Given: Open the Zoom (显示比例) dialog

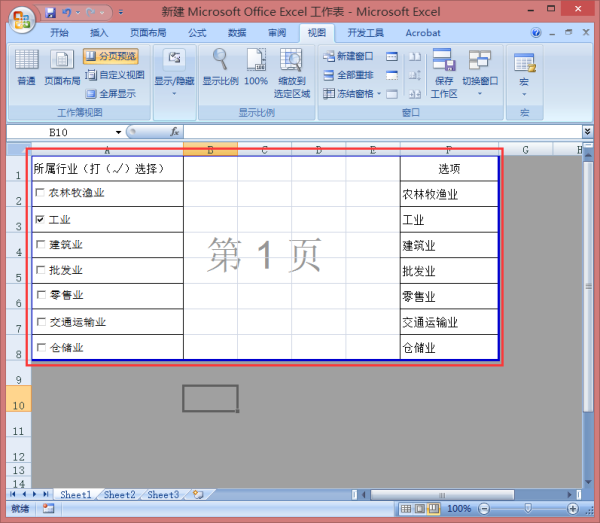Looking at the screenshot, I should pos(220,67).
